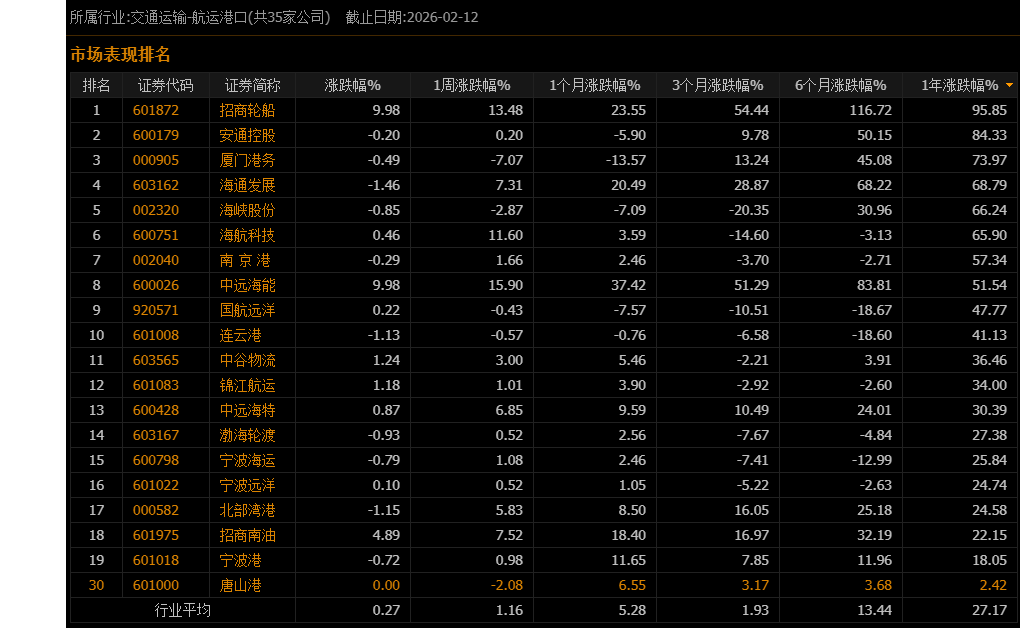Screen dimensions: 1020x628
Task: Open stock 海通发展
Action: [247, 185]
